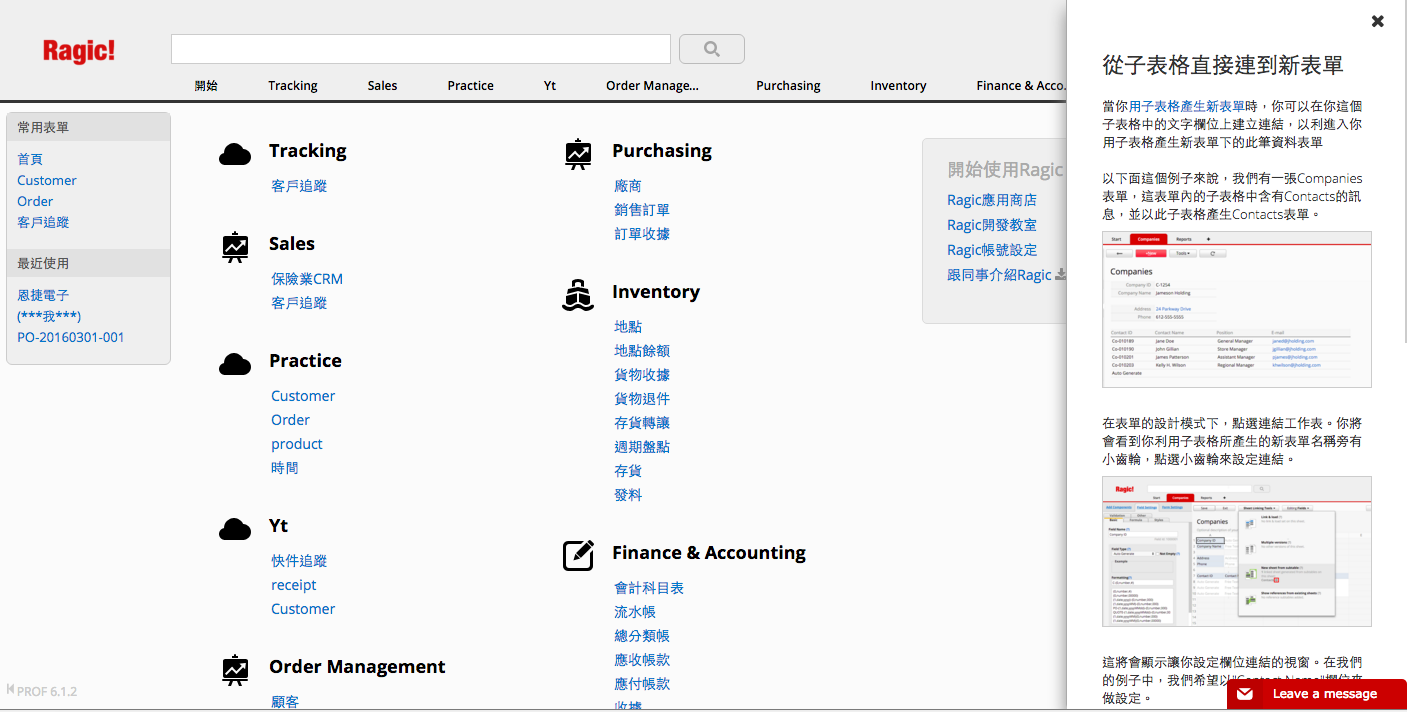Open Order in the 常用表單 sidebar
Viewport: 1407px width, 712px height.
35,201
